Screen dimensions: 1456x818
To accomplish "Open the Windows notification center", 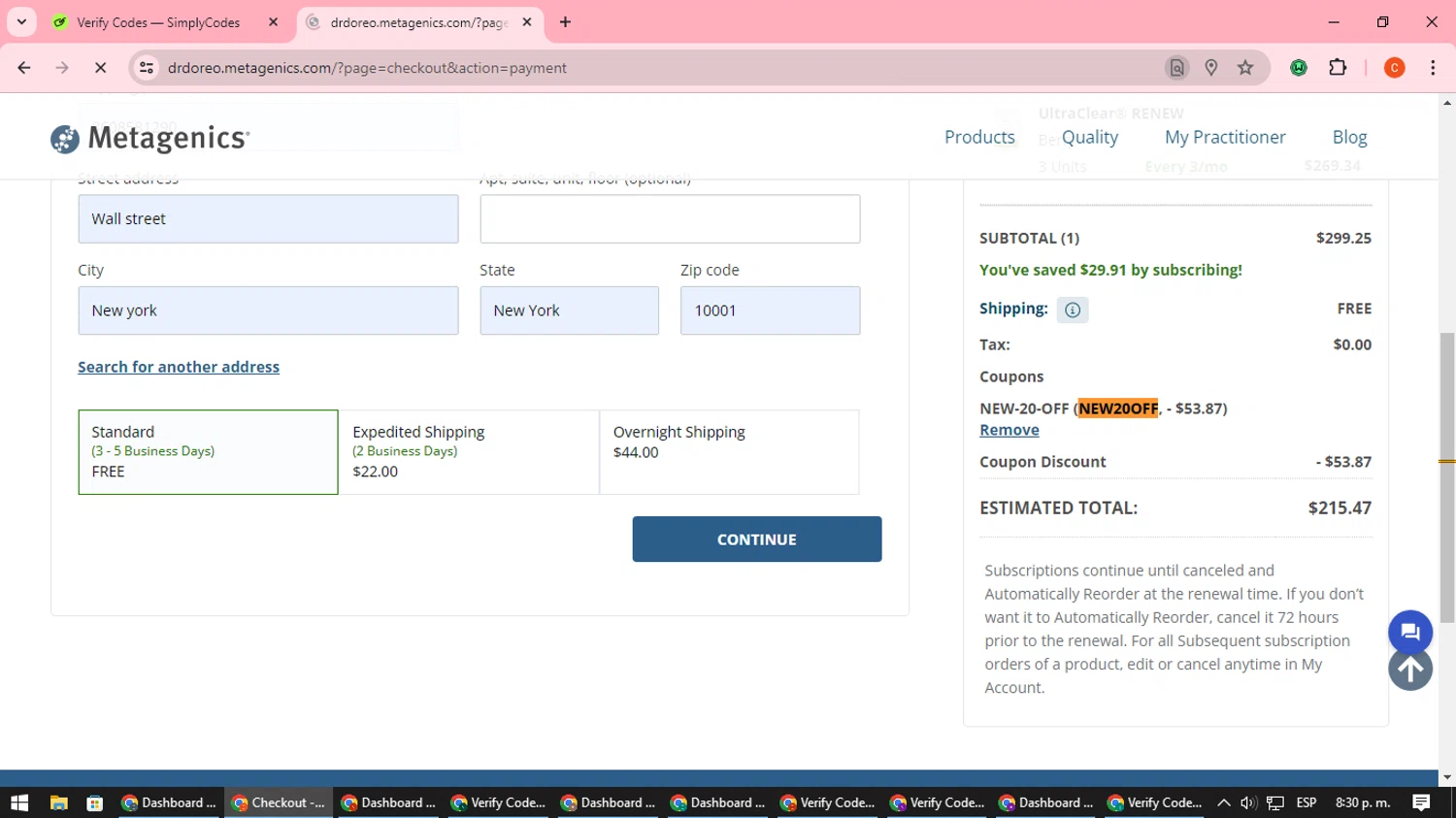I will click(1421, 802).
